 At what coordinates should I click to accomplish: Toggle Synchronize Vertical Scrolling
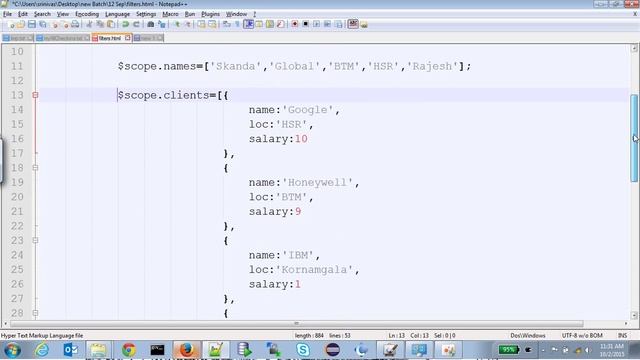point(202,24)
